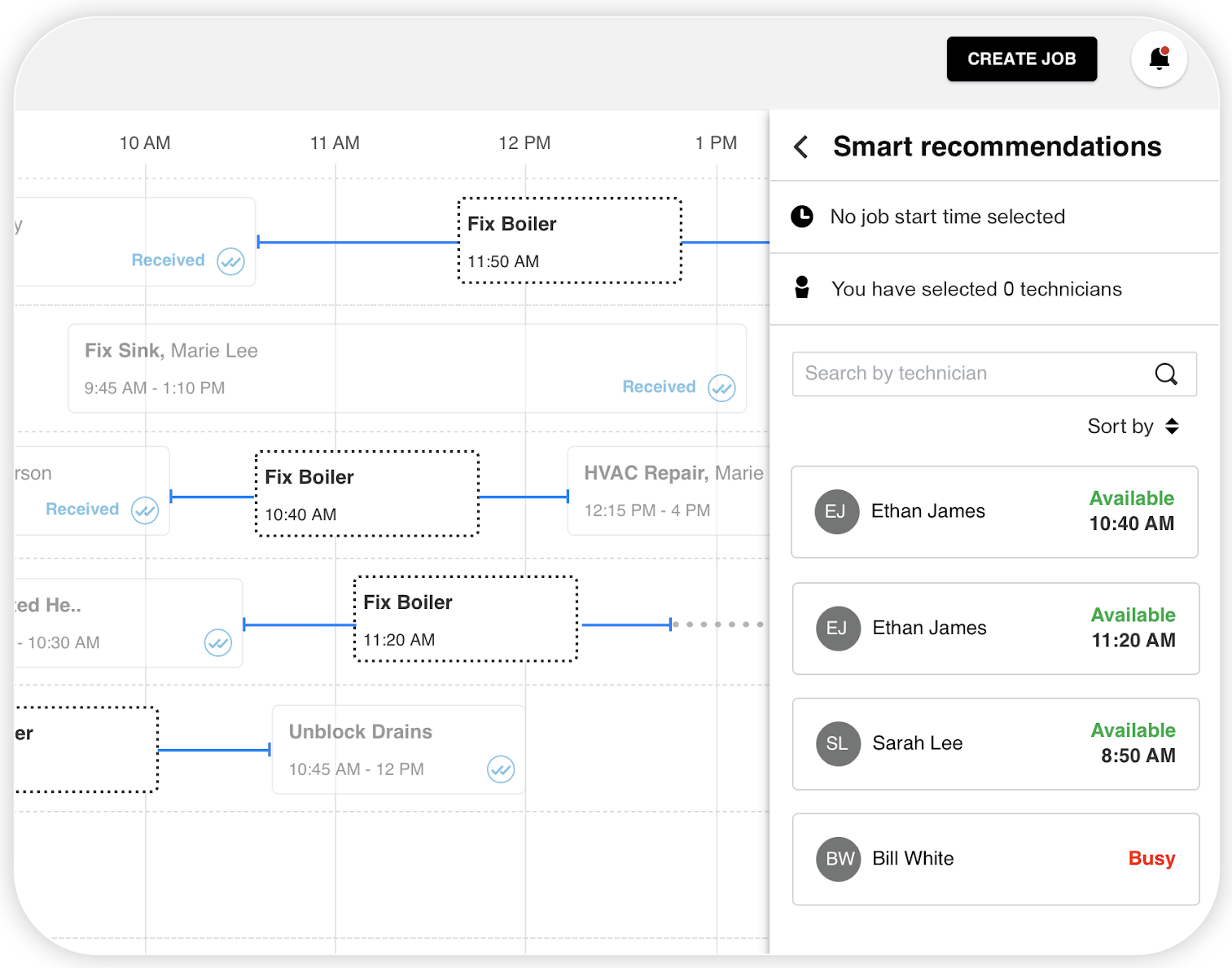
Task: Click the "12:15 PM - 4 PM" time text
Action: click(647, 510)
